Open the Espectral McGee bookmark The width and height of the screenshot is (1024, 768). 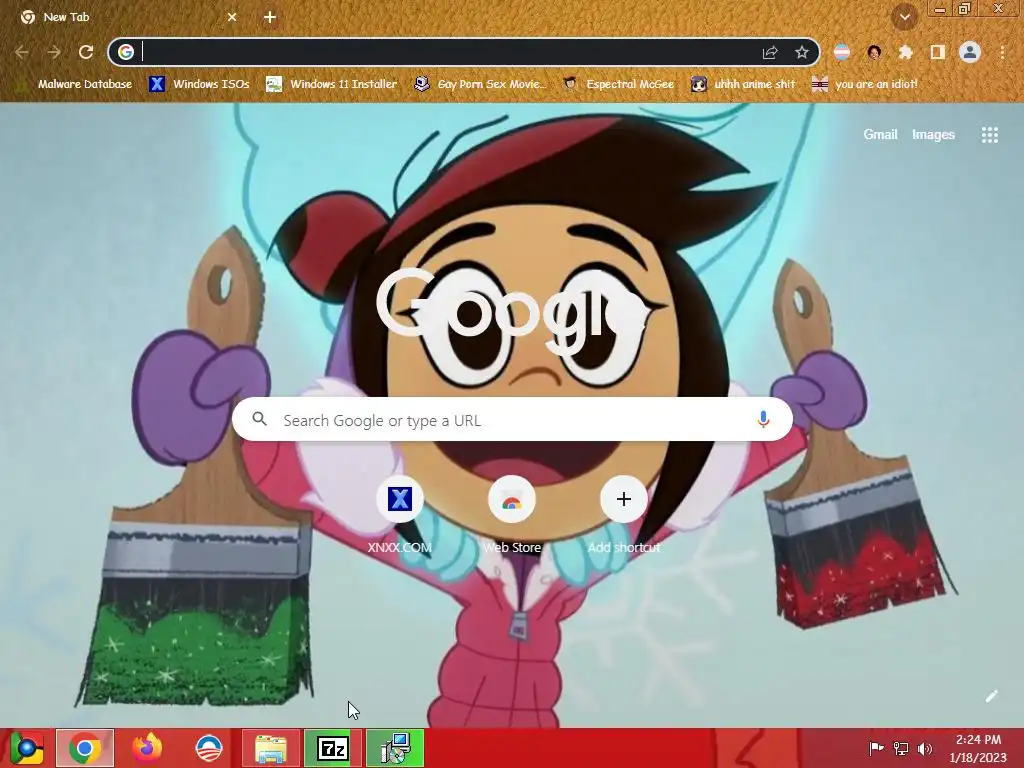tap(619, 84)
